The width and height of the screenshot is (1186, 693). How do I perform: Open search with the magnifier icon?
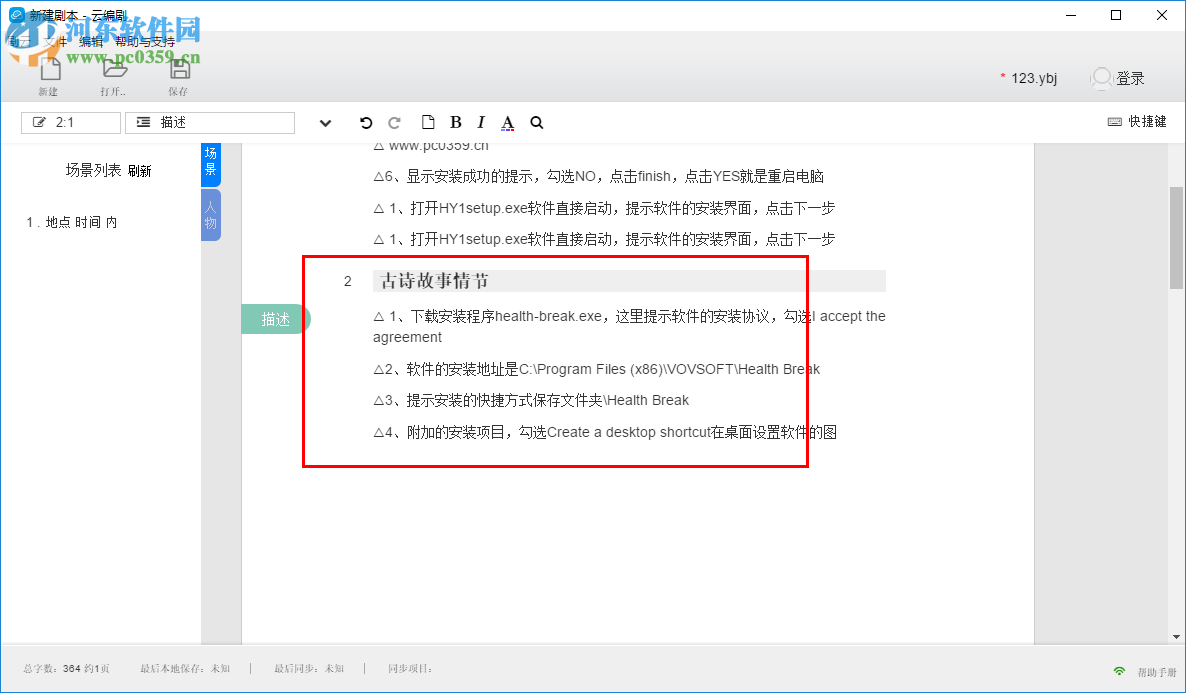coord(536,122)
